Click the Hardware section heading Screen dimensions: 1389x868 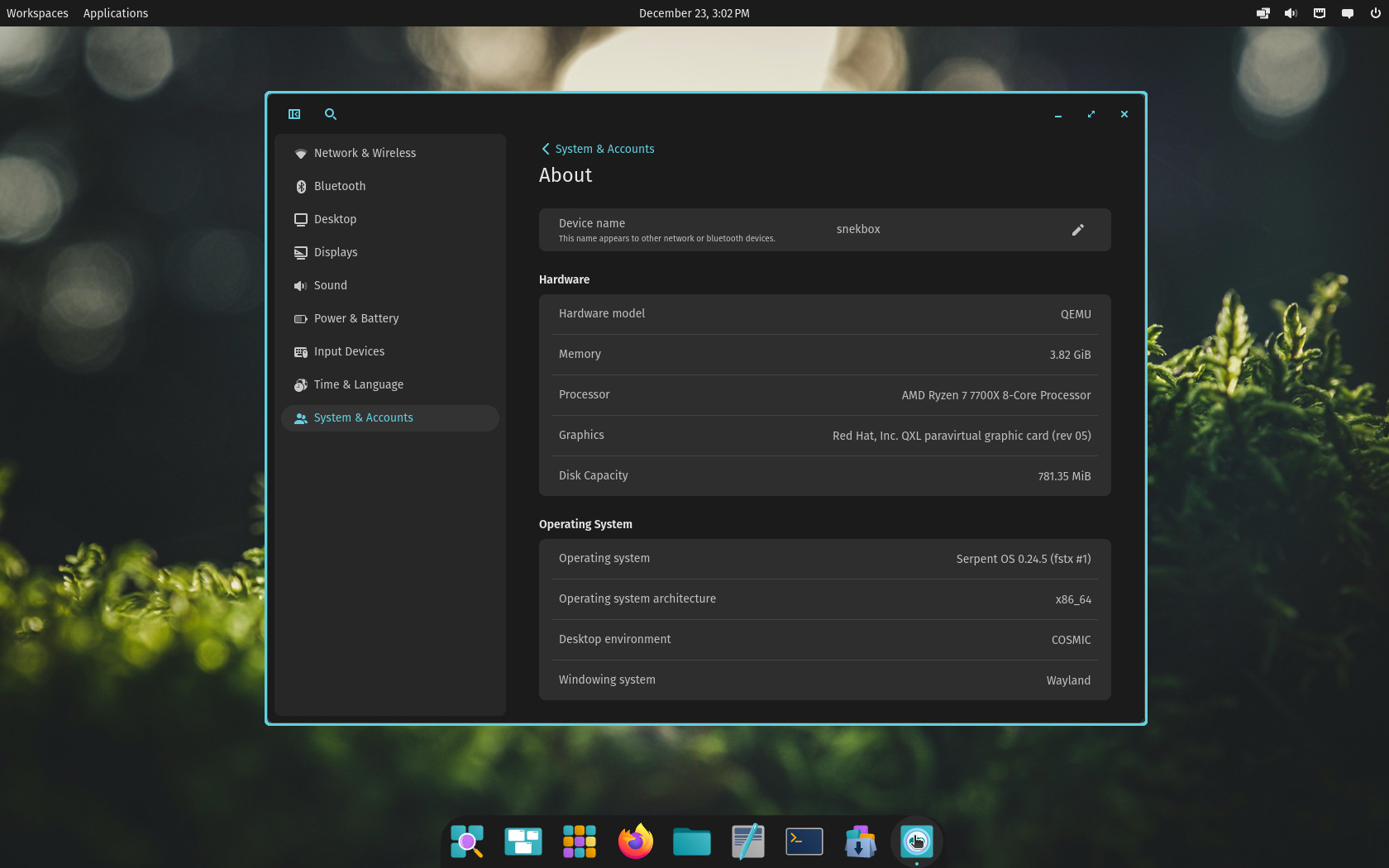tap(564, 279)
